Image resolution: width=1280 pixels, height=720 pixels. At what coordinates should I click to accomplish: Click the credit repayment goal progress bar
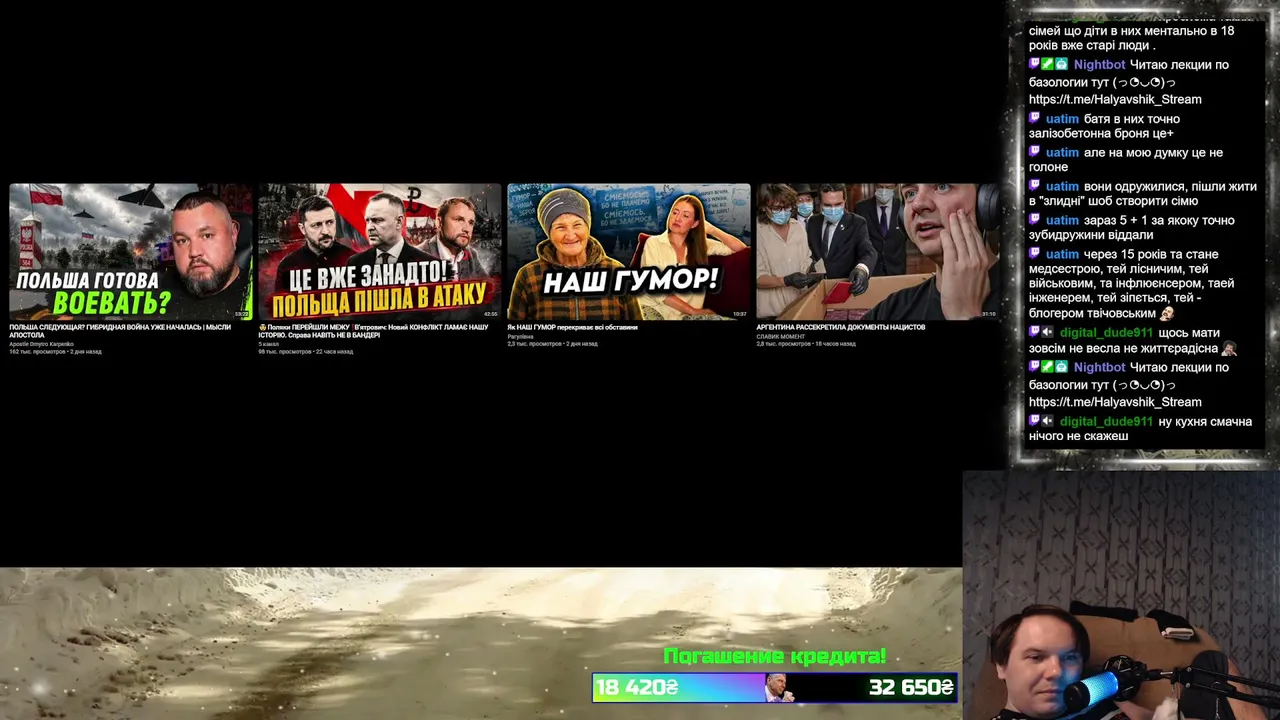click(x=775, y=688)
